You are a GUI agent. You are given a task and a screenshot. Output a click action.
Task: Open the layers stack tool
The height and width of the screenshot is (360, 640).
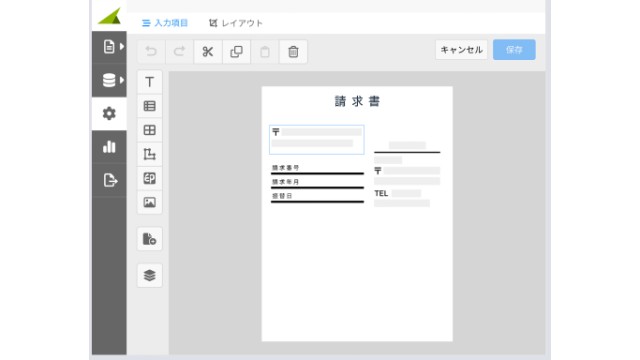click(150, 276)
